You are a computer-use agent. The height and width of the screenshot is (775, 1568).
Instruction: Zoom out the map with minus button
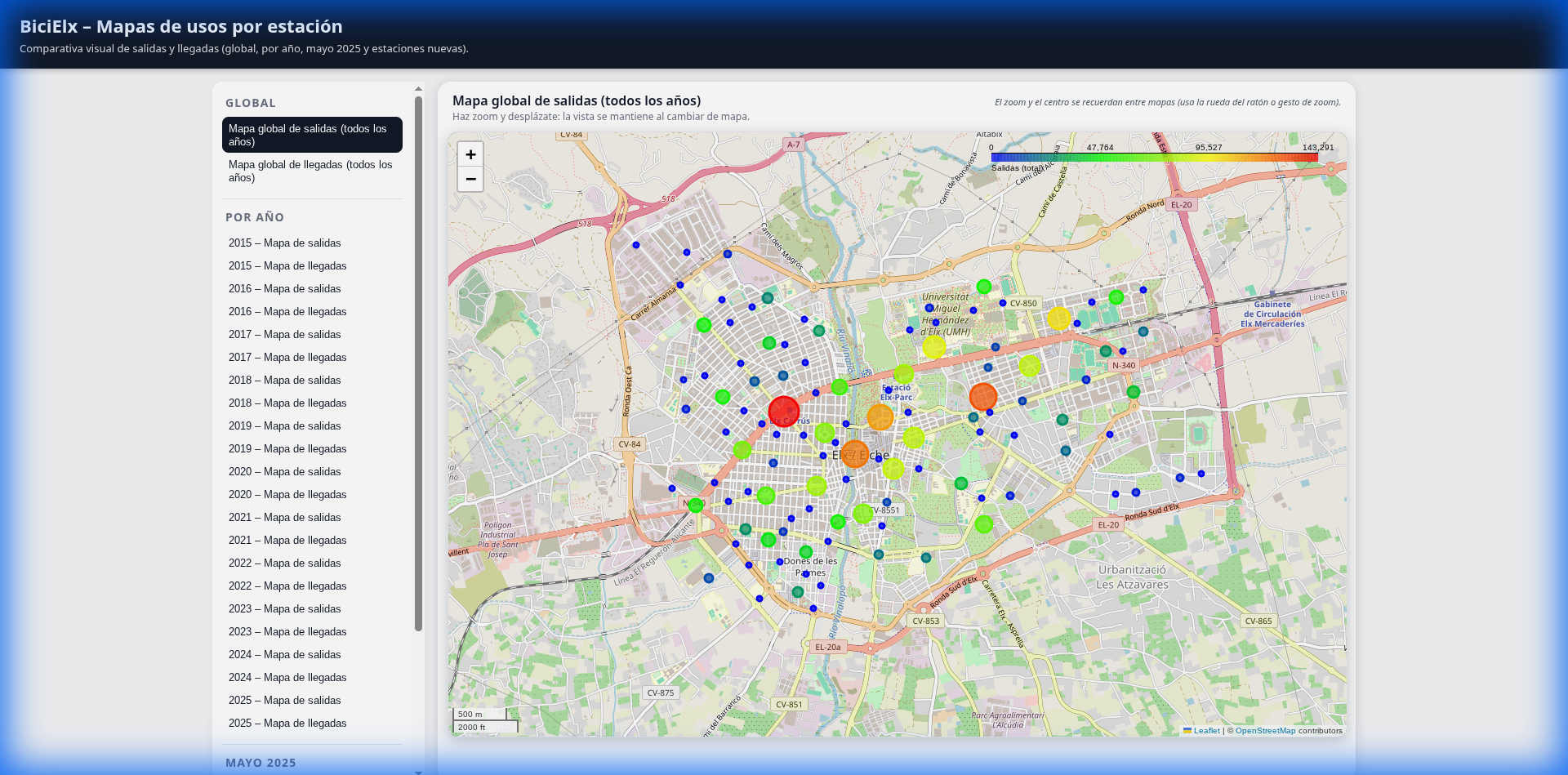470,179
